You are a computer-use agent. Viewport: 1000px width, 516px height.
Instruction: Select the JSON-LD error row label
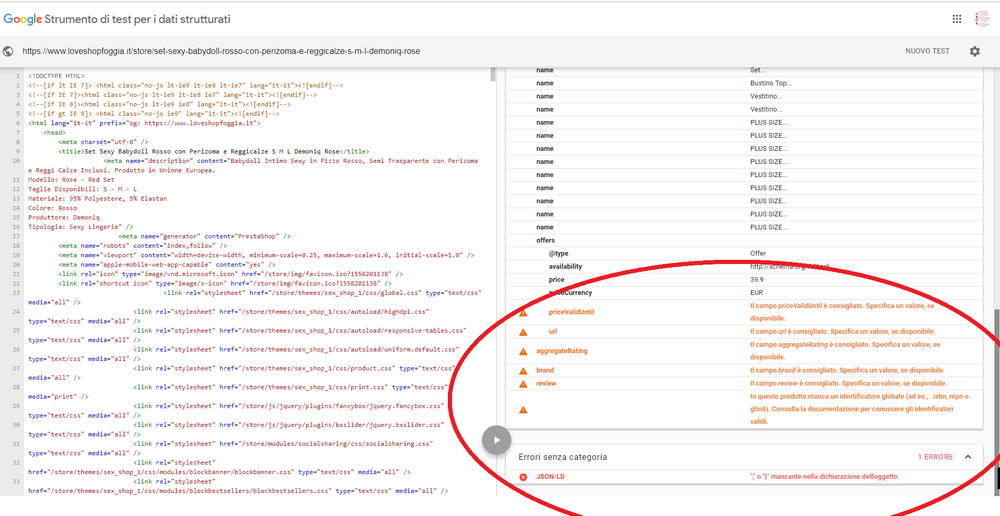tap(551, 476)
